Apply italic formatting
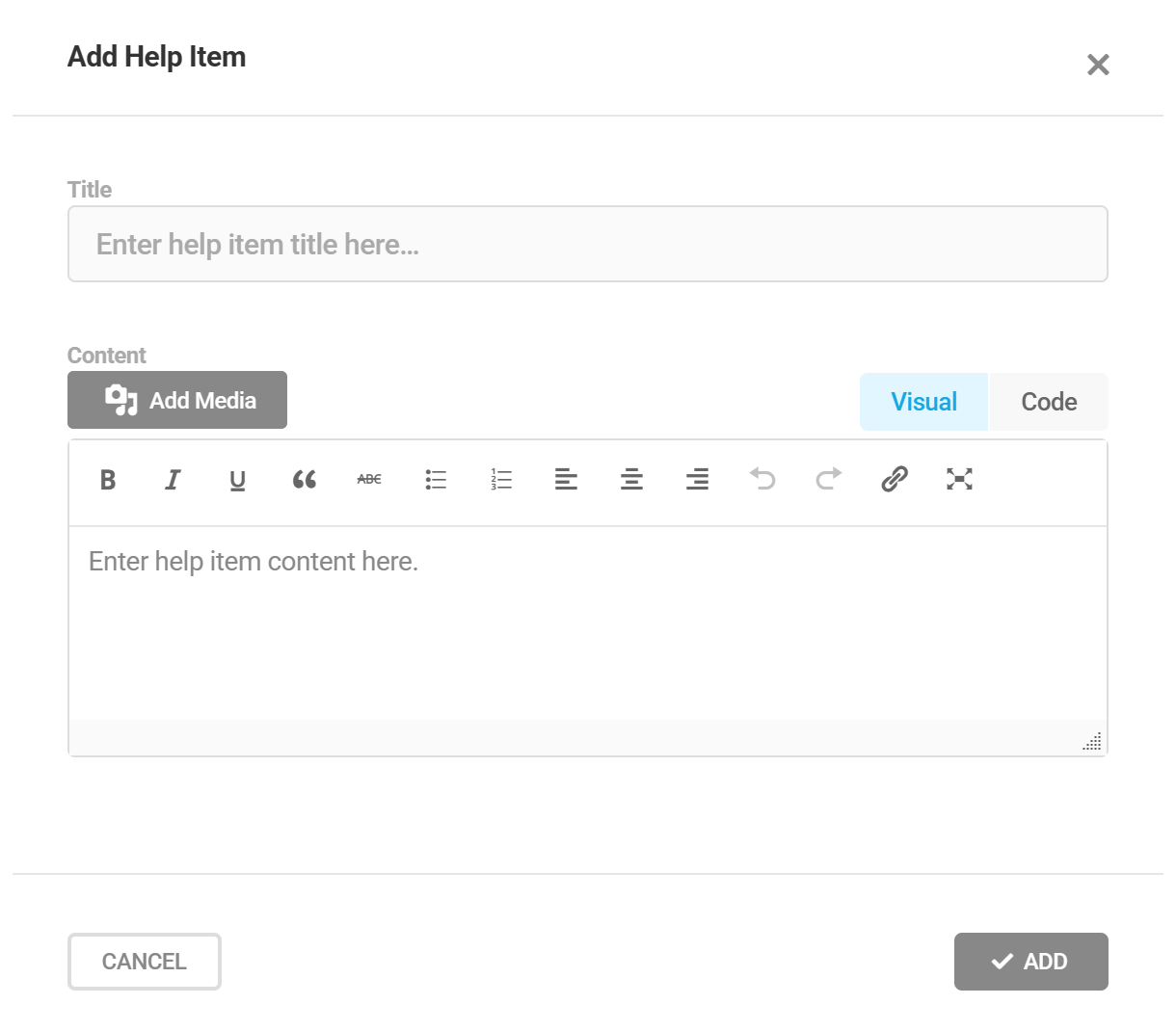1176x1031 pixels. 172,480
